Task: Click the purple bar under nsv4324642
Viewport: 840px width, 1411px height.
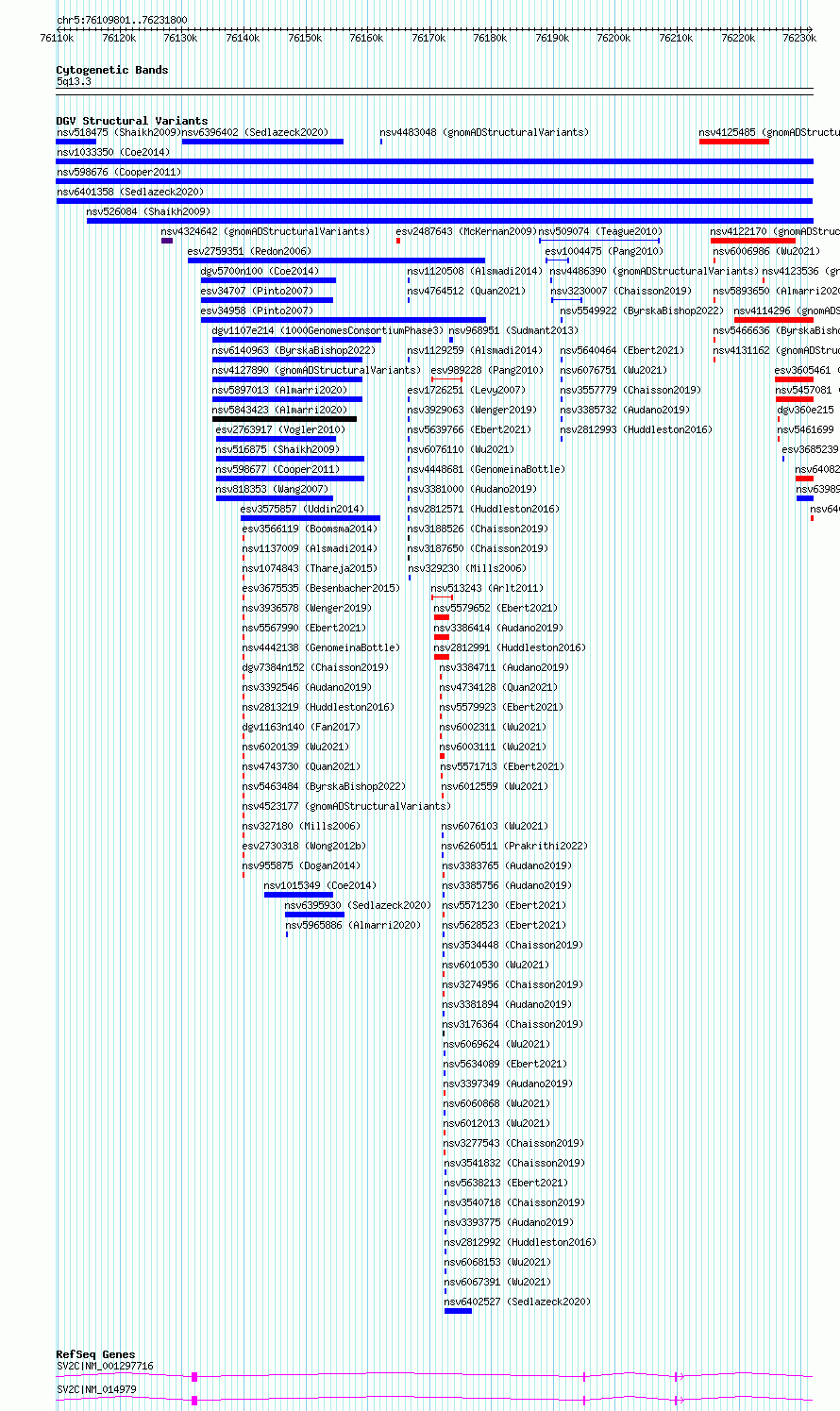Action: [x=167, y=241]
